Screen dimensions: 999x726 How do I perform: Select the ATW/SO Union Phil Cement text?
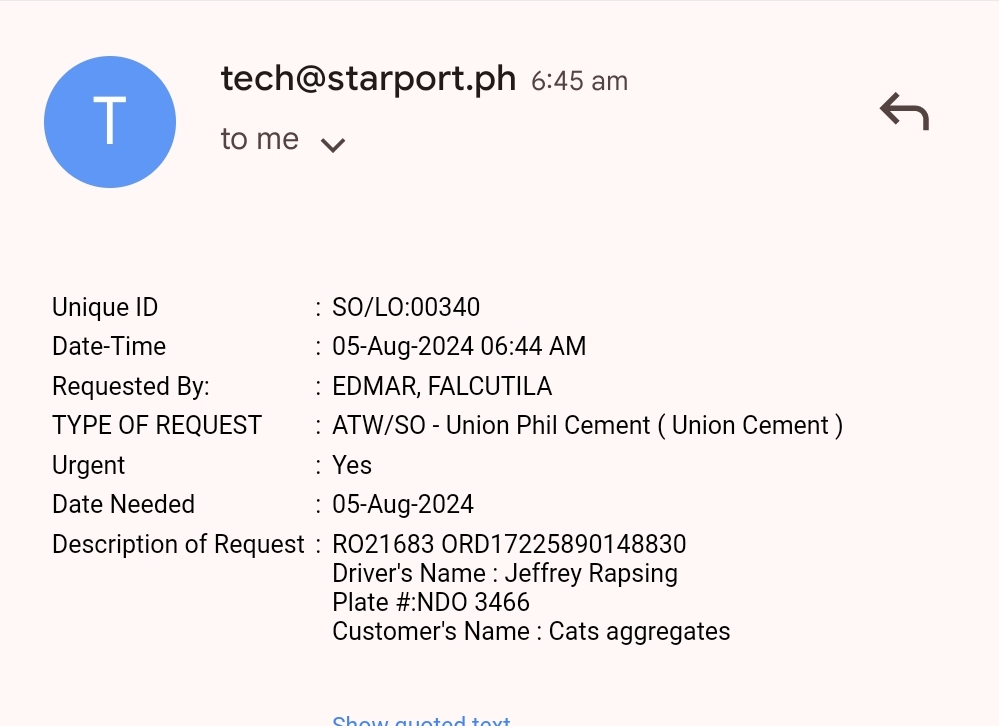click(587, 426)
